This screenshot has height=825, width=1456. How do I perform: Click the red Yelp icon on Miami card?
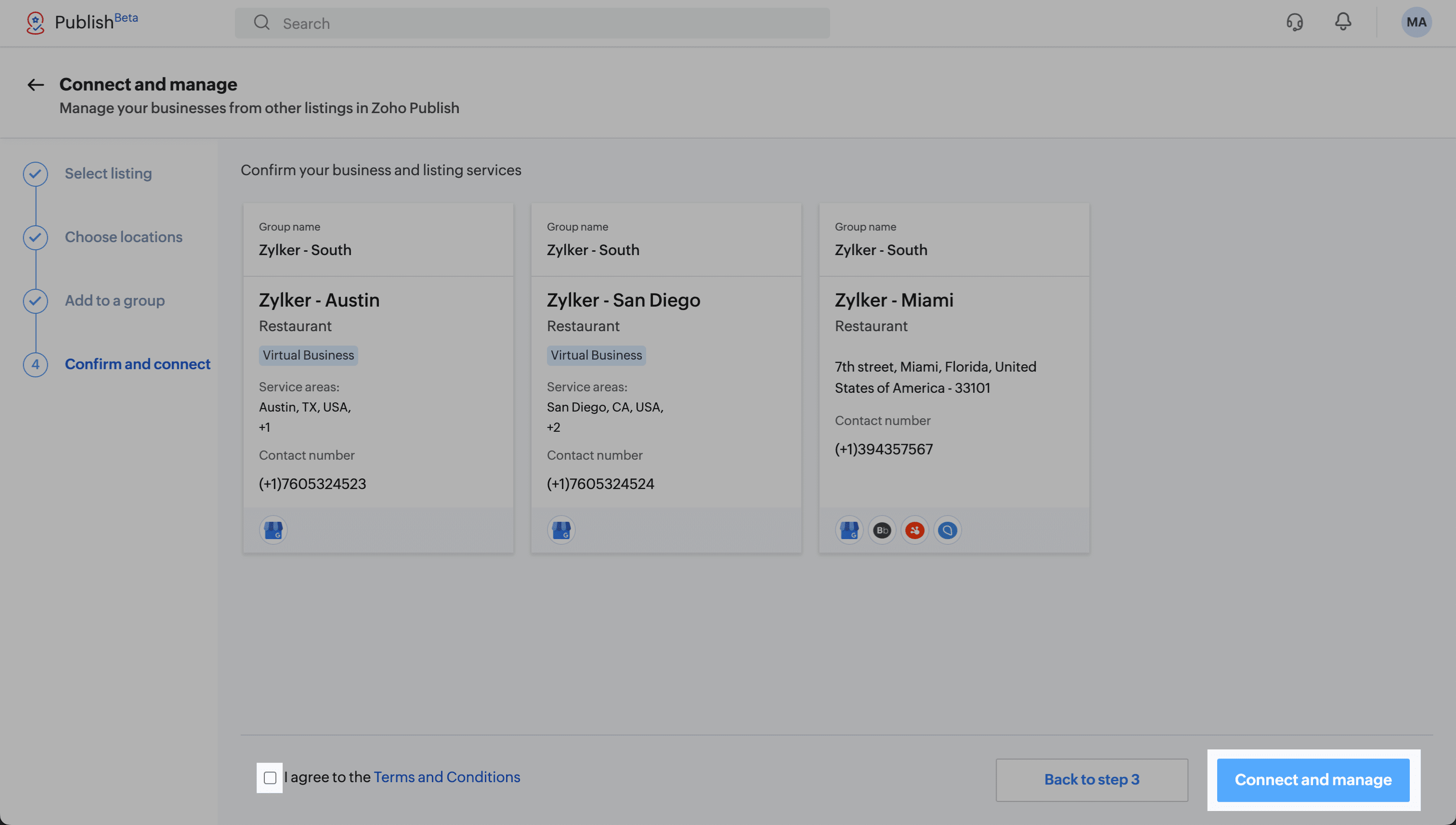coord(915,530)
